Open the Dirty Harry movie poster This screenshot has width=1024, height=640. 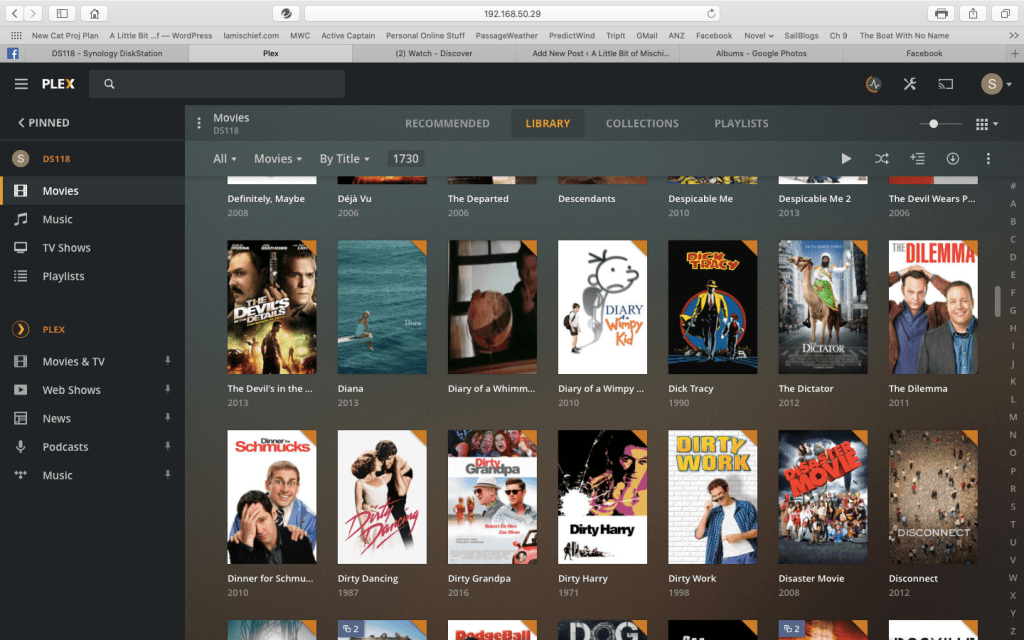tap(602, 497)
